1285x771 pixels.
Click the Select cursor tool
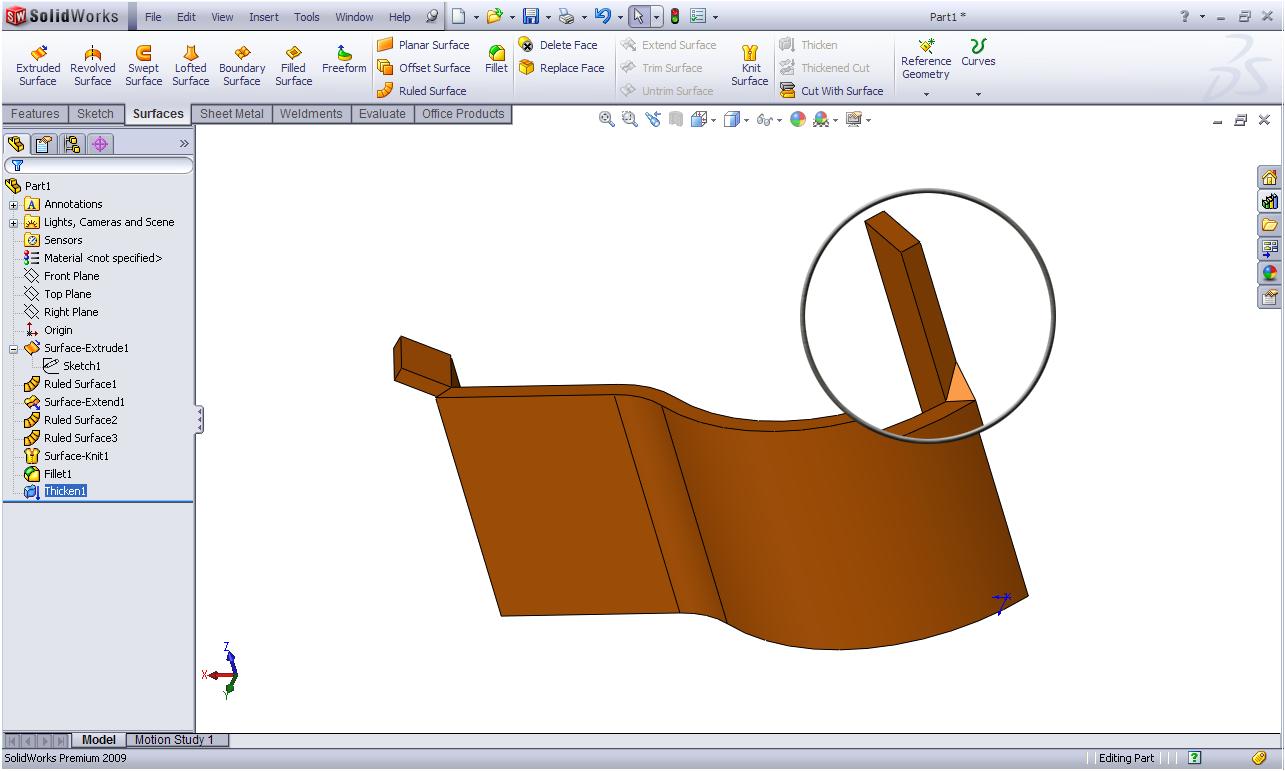pos(638,16)
